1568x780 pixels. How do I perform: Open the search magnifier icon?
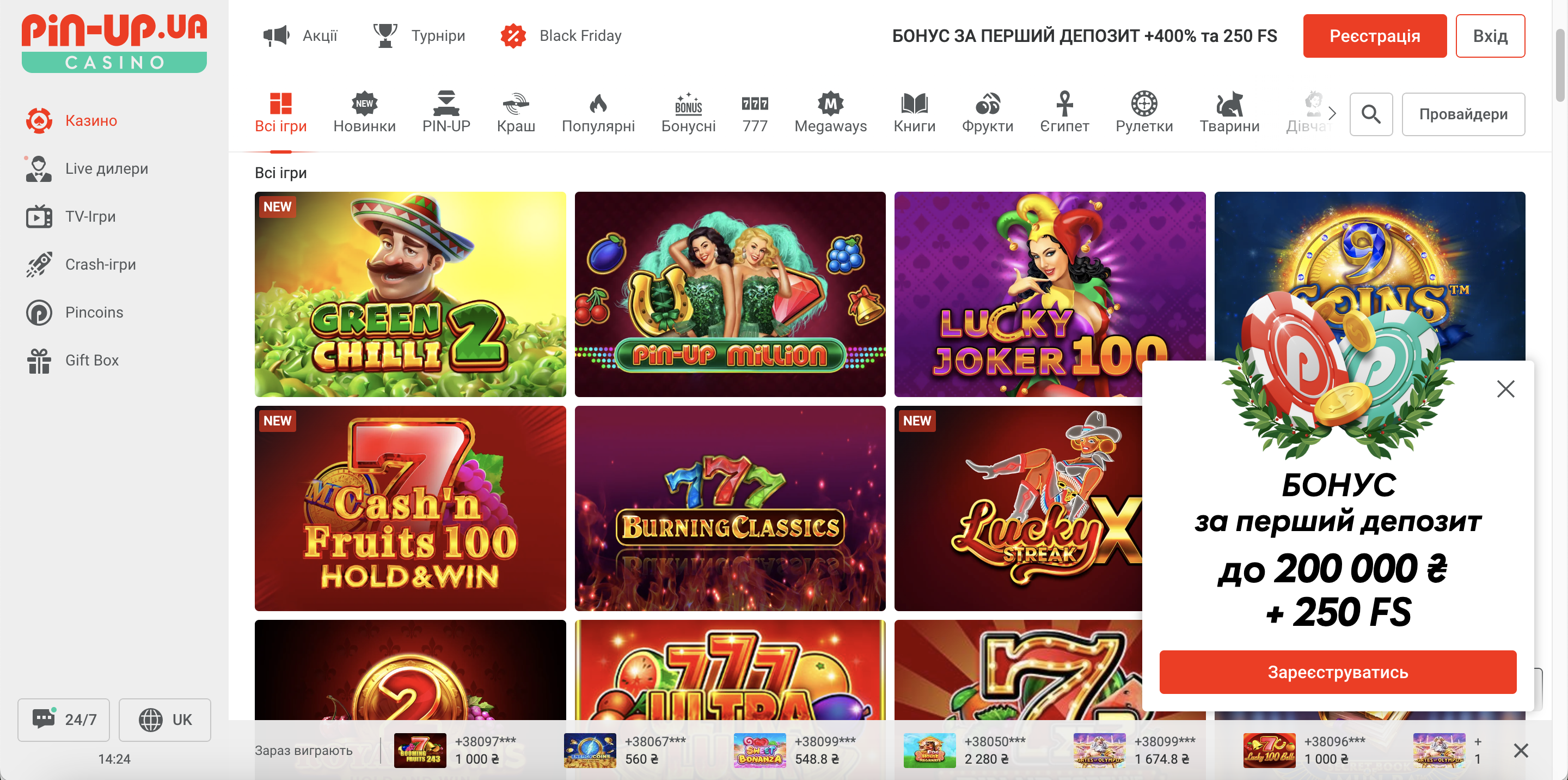[1370, 114]
